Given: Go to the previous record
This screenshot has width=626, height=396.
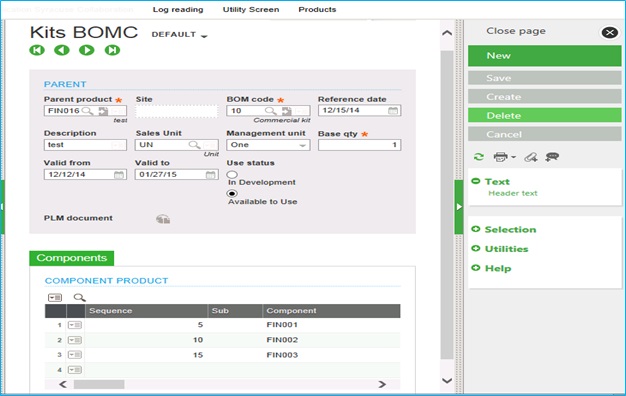Looking at the screenshot, I should [62, 50].
